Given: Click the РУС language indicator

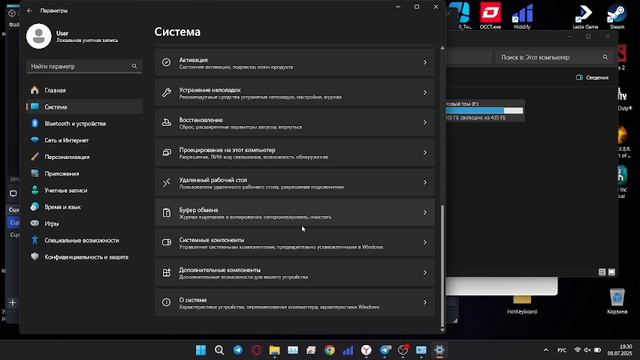Looking at the screenshot, I should click(x=562, y=350).
